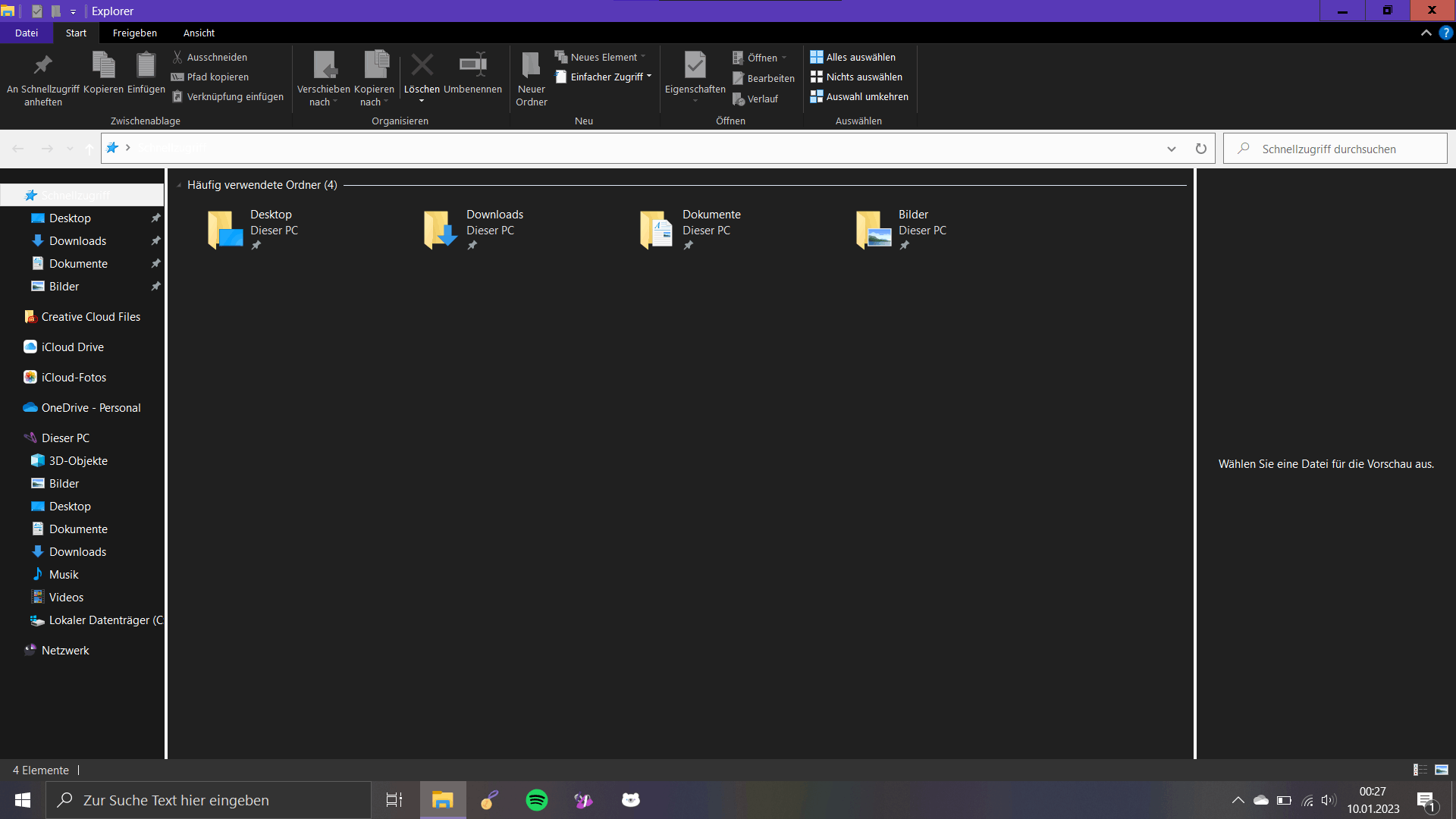Click the address bar refresh button
Image resolution: width=1456 pixels, height=819 pixels.
pyautogui.click(x=1200, y=149)
